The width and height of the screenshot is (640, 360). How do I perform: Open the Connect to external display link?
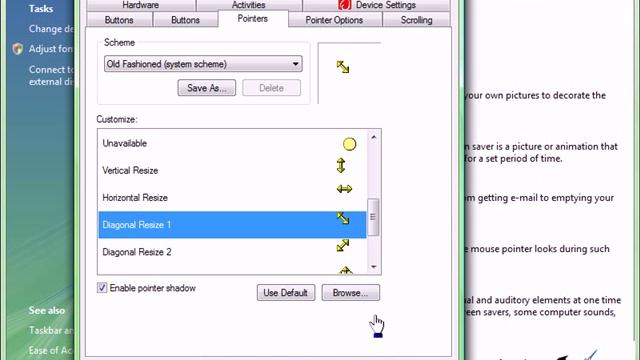coord(51,76)
